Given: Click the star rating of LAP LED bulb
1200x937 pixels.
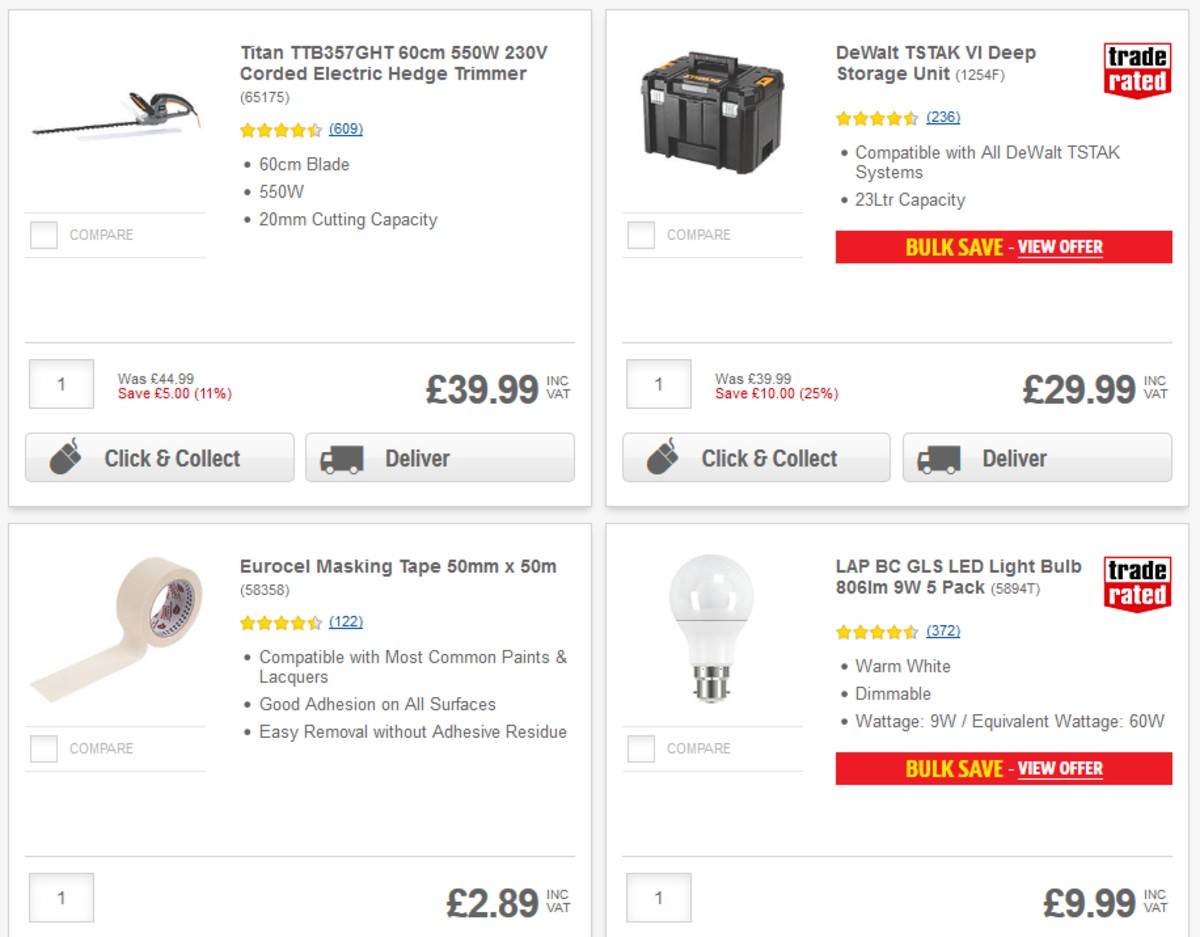Looking at the screenshot, I should click(879, 632).
